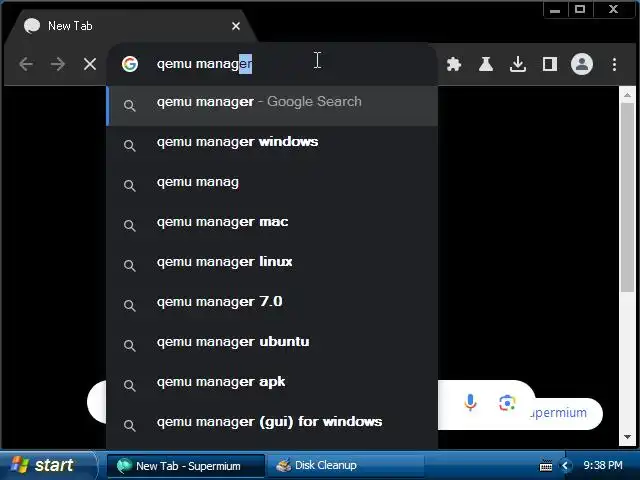
Task: Select the New Tab browser tab
Action: pyautogui.click(x=131, y=26)
